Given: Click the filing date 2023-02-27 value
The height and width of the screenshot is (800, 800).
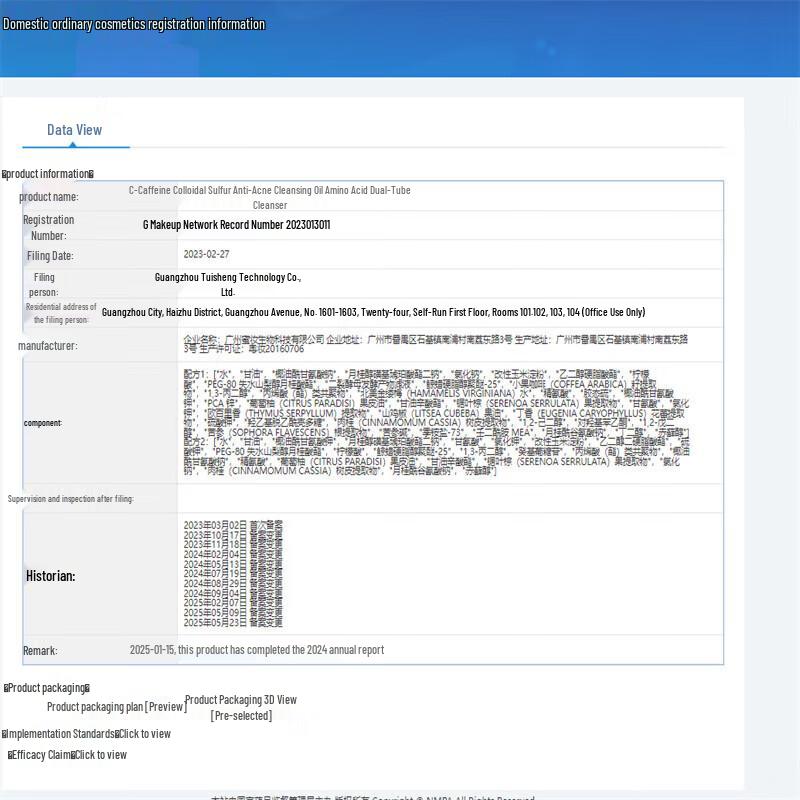Looking at the screenshot, I should [x=206, y=255].
